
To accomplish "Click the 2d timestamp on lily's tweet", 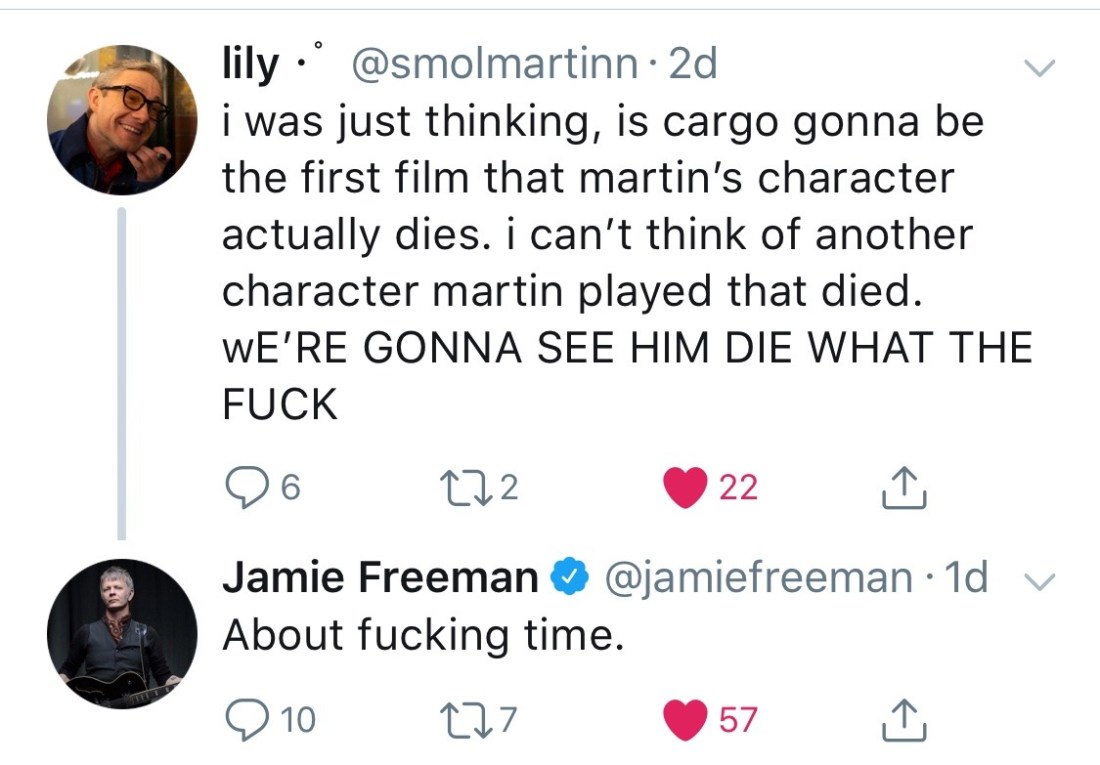I will [692, 65].
